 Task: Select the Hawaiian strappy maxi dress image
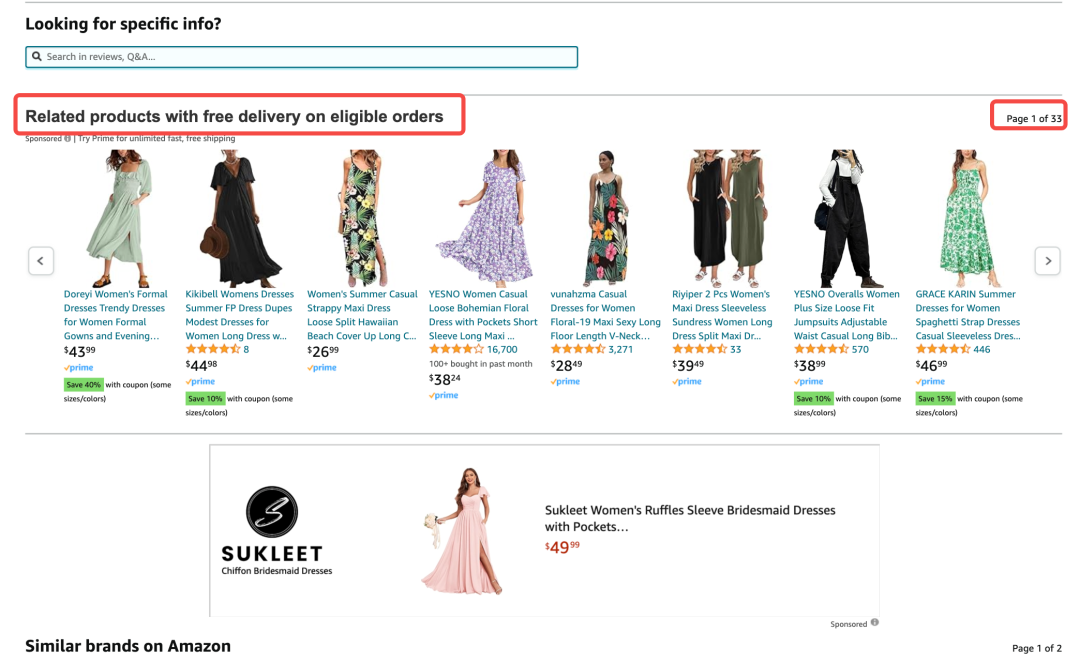[361, 218]
